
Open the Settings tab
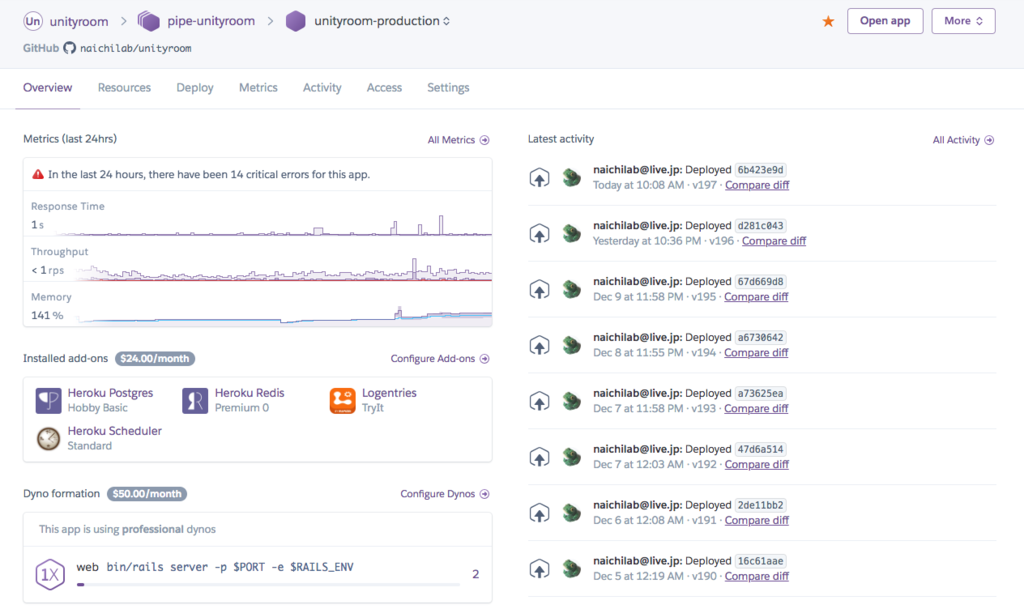[x=448, y=87]
